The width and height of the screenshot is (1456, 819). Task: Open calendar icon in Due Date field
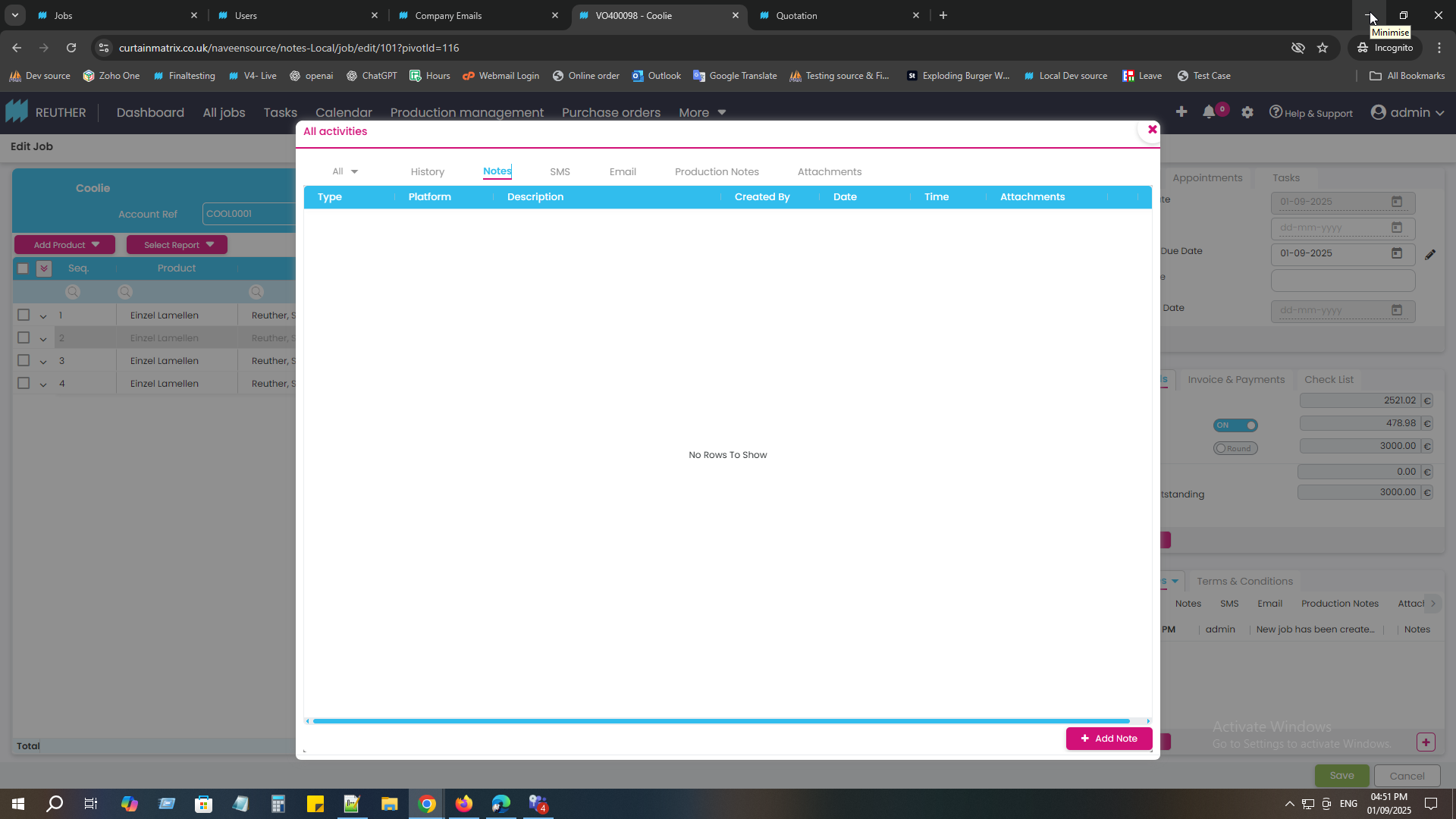coord(1397,253)
